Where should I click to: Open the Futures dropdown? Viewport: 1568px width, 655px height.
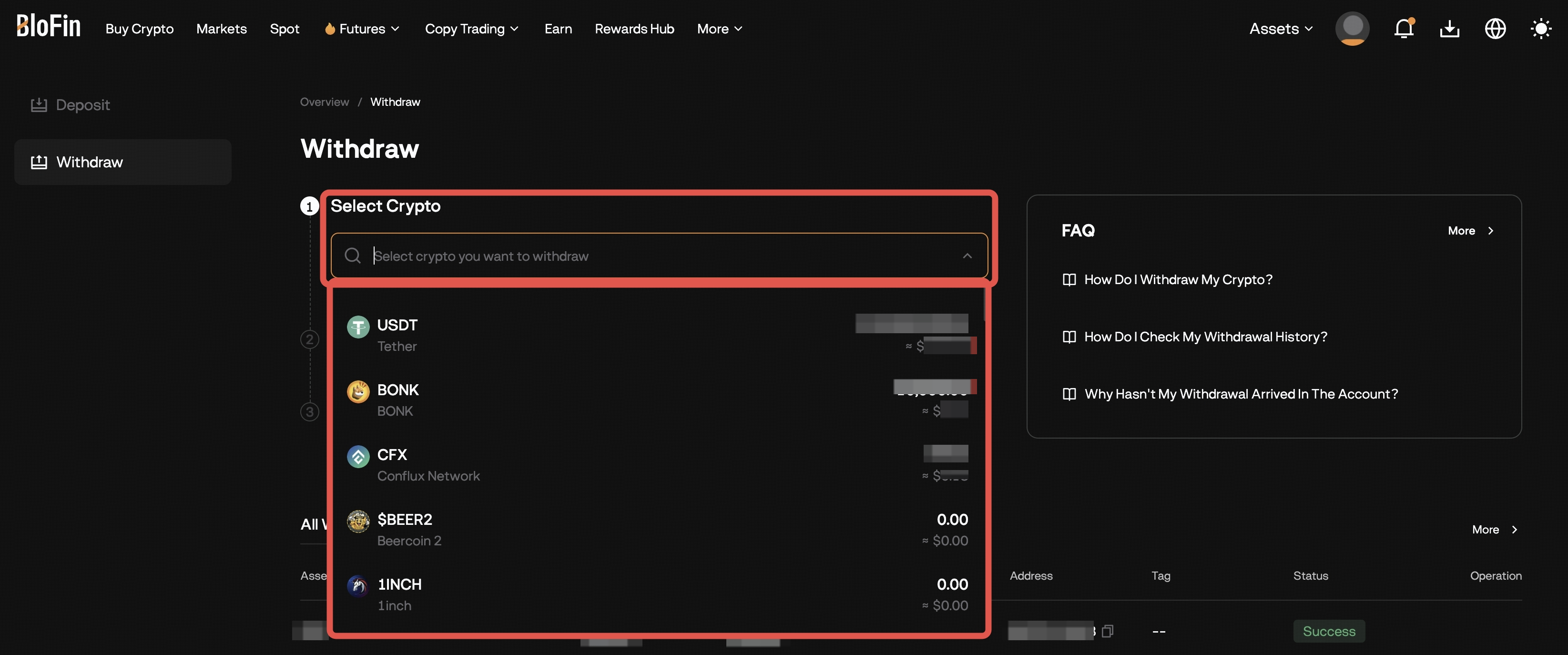click(x=360, y=28)
